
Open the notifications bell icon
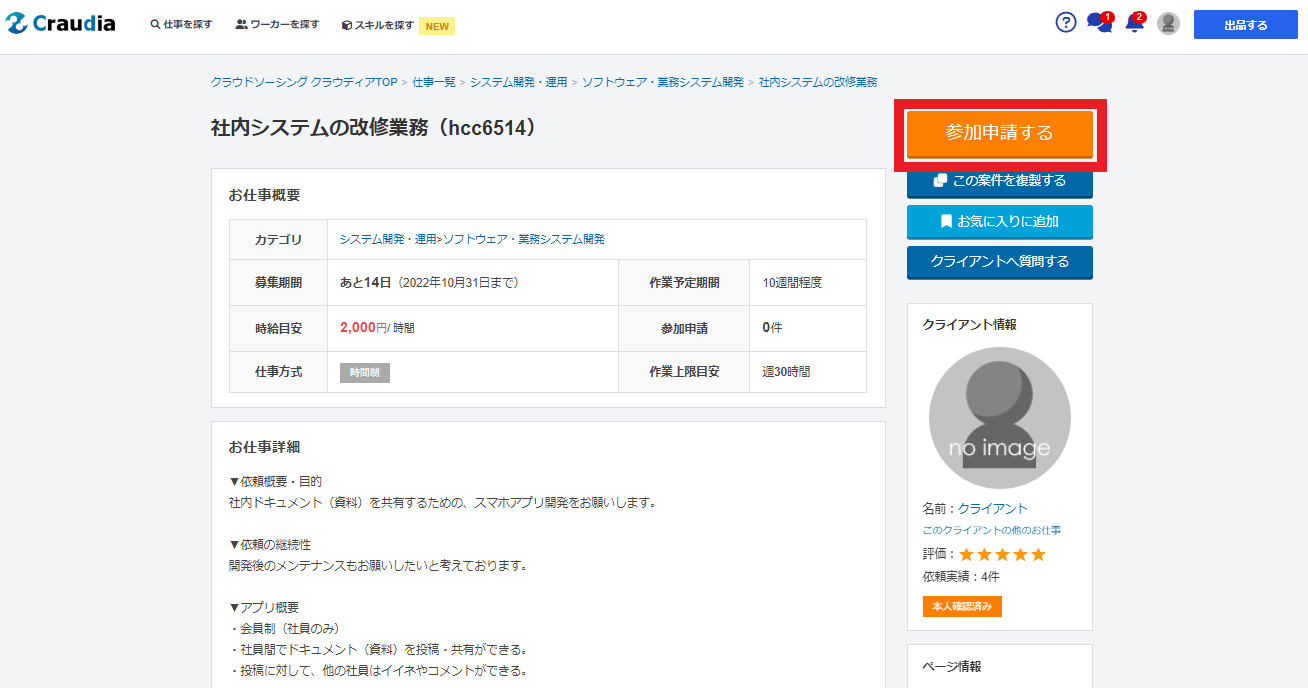coord(1134,23)
